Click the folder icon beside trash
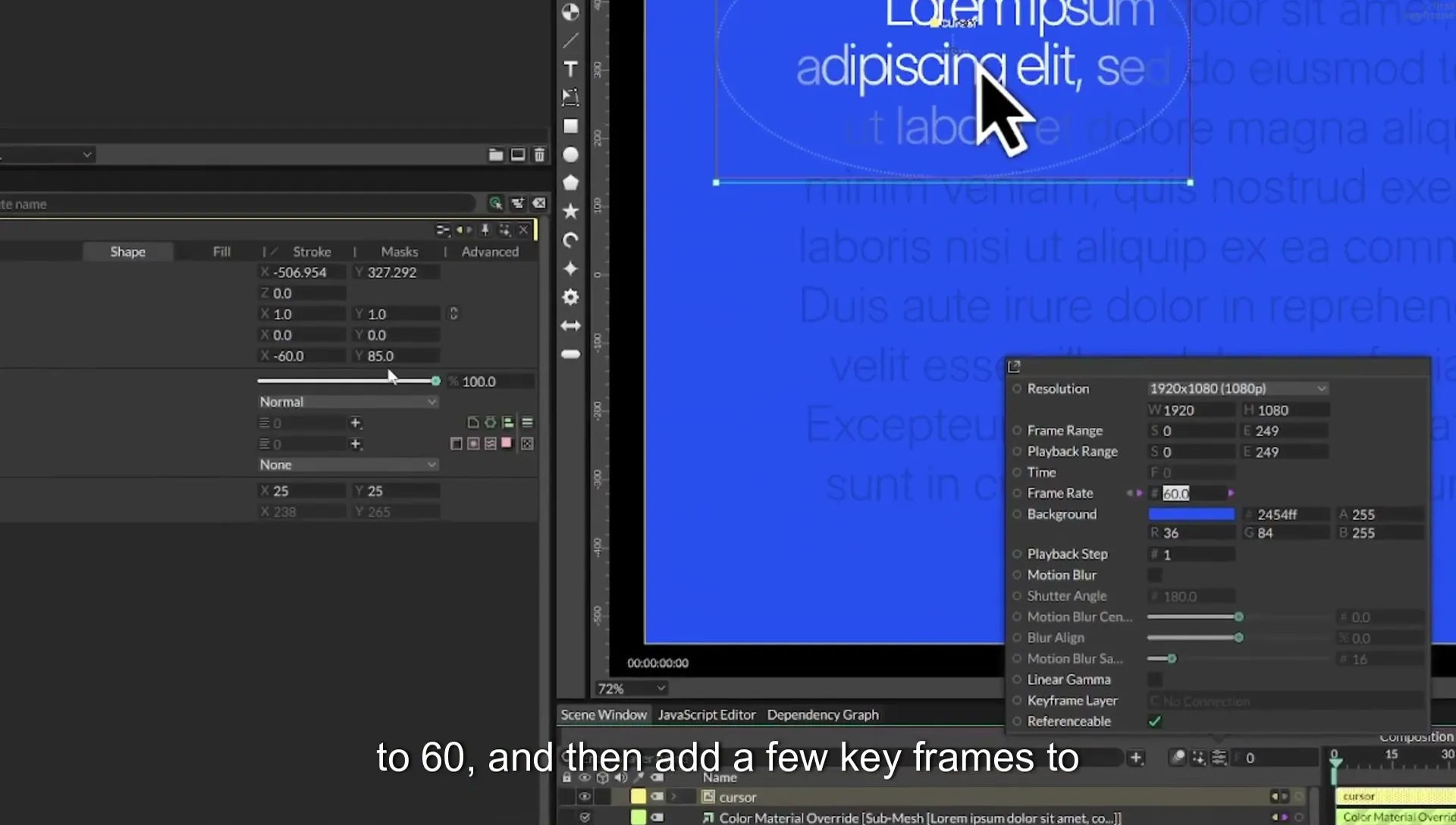The image size is (1456, 825). pos(495,155)
